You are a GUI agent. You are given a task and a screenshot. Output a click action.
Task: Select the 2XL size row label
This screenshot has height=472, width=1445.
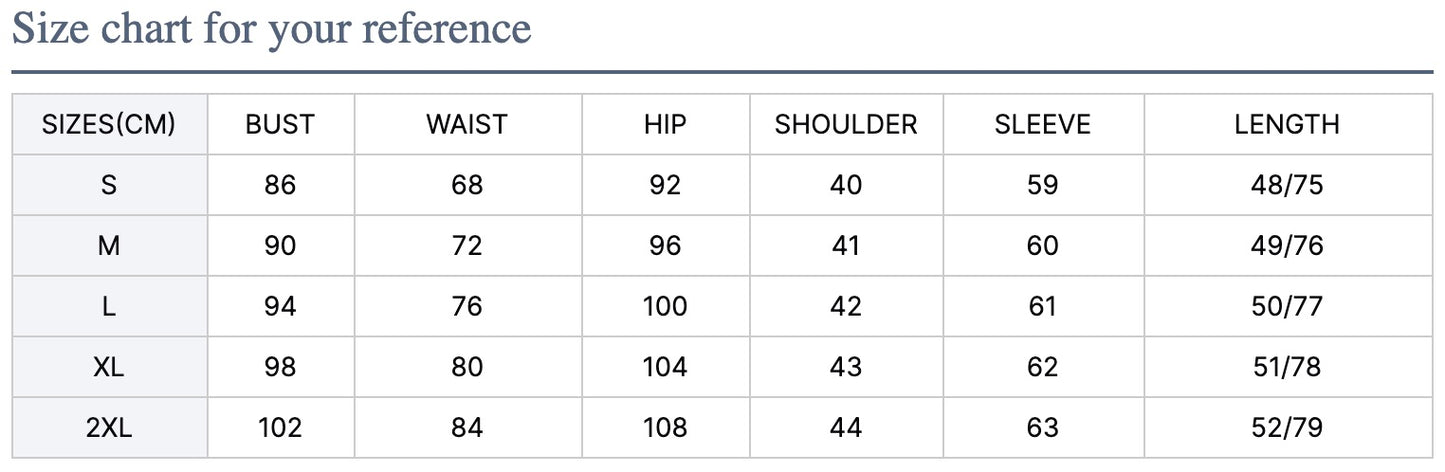pyautogui.click(x=109, y=428)
